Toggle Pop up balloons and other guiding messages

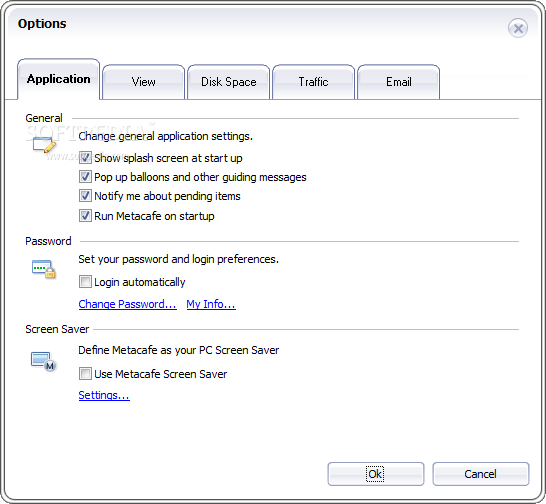[x=85, y=177]
